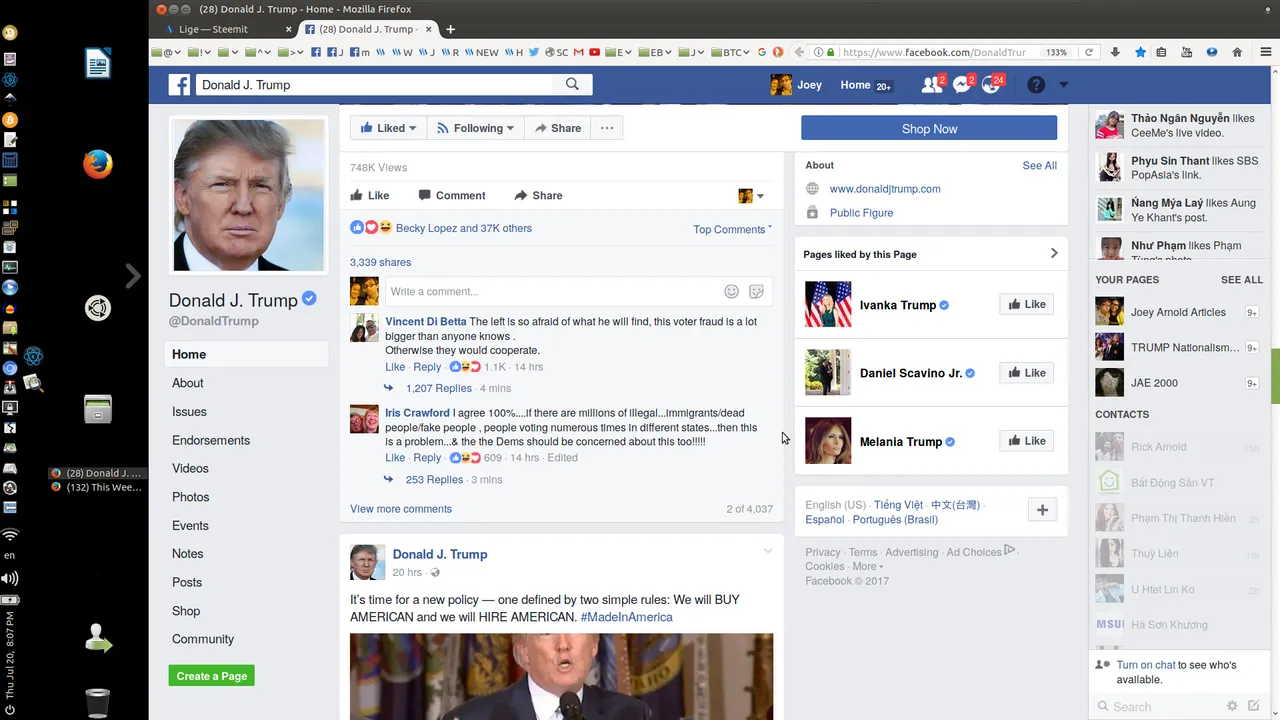Expand 1,207 Replies thread

point(438,388)
